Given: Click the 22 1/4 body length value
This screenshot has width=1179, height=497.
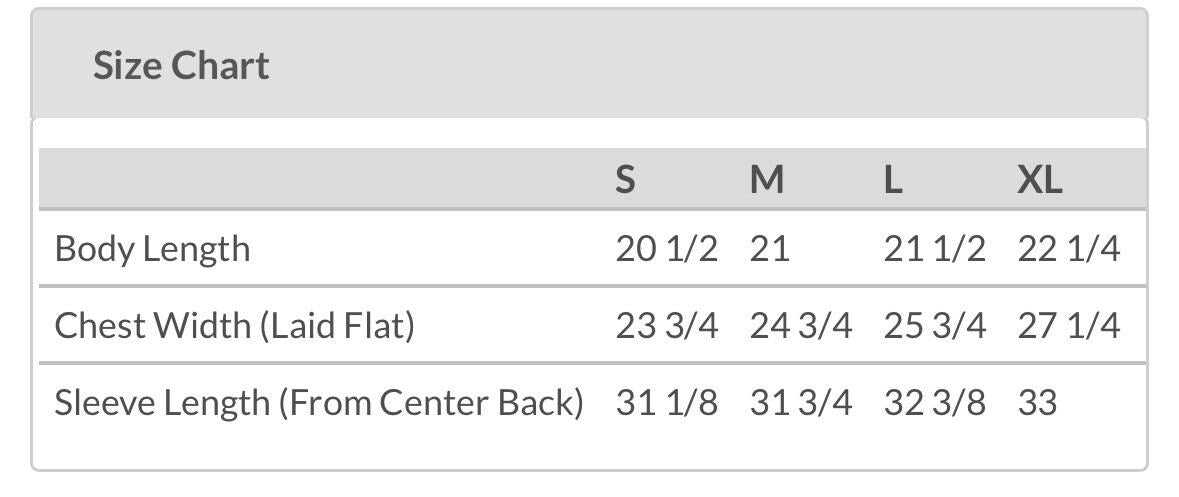Looking at the screenshot, I should click(1068, 248).
